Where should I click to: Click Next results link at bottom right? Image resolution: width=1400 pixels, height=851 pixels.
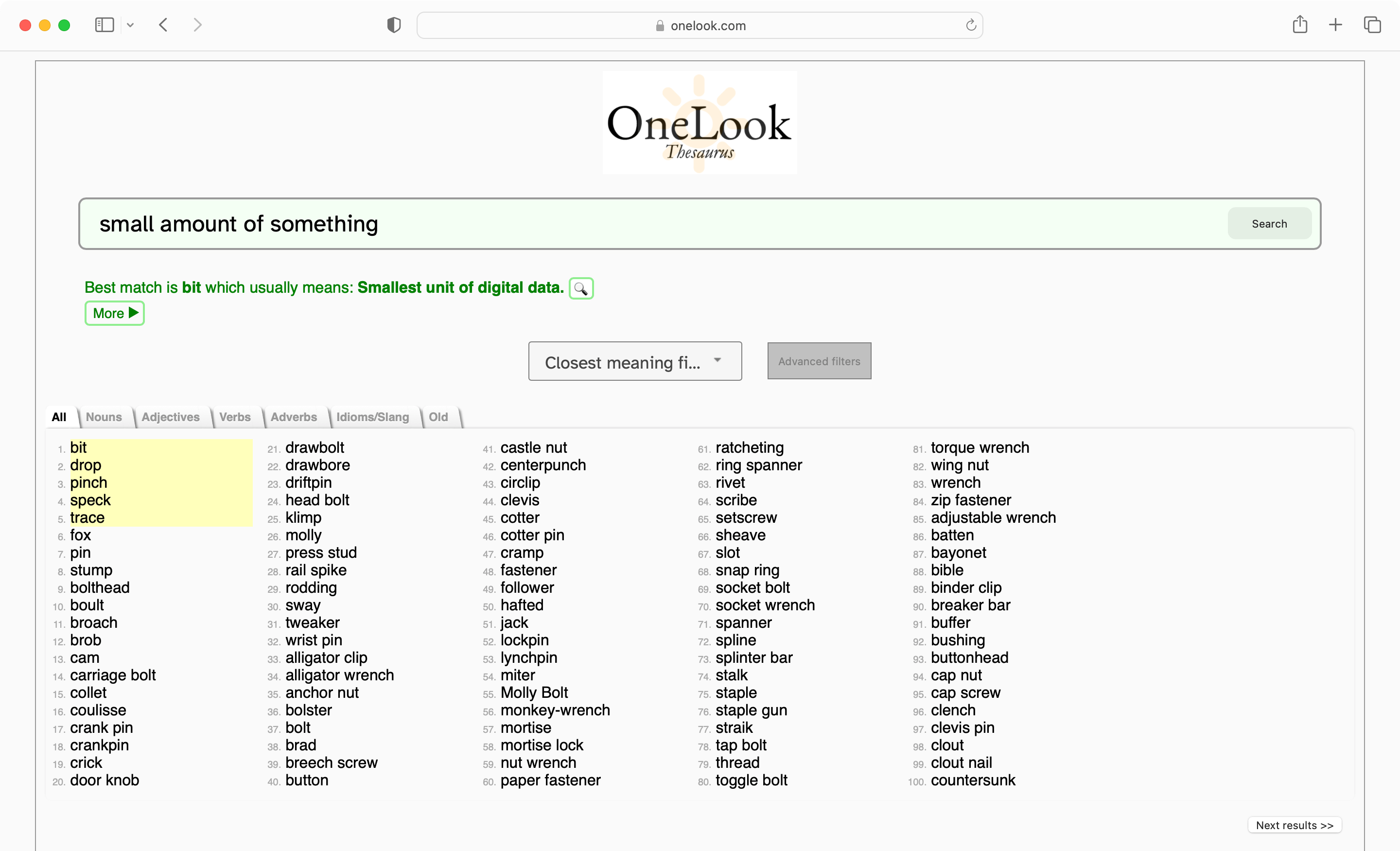(x=1296, y=825)
